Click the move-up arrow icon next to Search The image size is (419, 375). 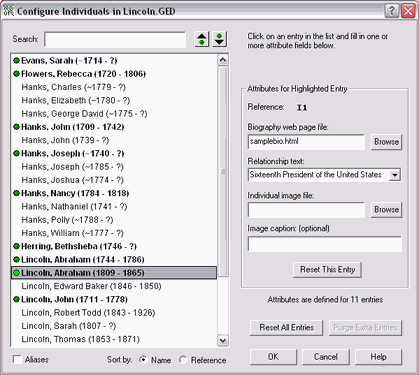202,39
